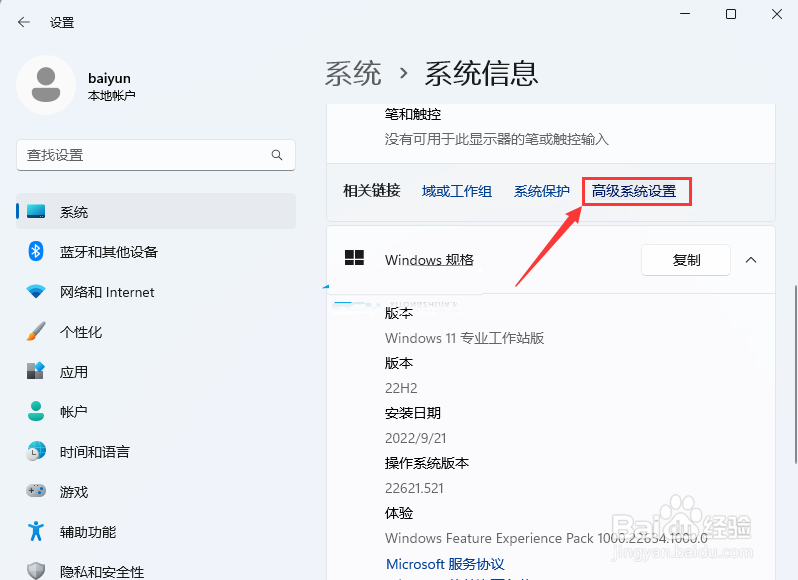Click the Accessibility figure icon
The image size is (798, 580).
pyautogui.click(x=36, y=531)
